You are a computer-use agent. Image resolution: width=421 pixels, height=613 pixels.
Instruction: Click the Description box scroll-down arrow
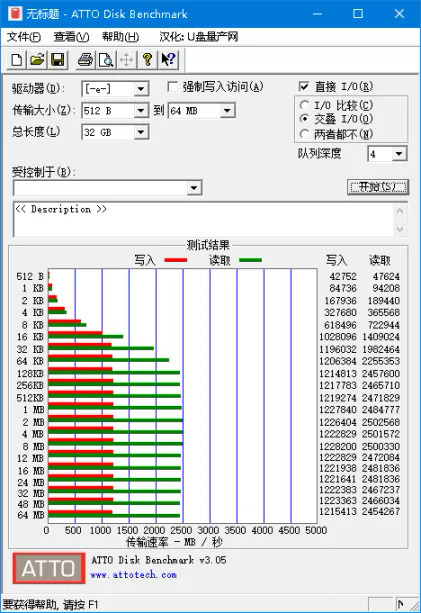point(400,229)
